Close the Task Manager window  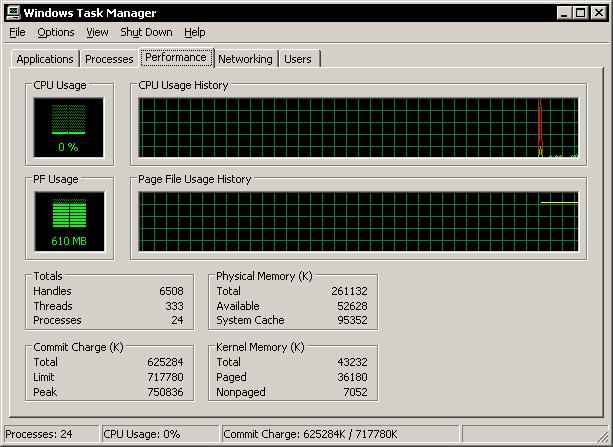tap(599, 13)
